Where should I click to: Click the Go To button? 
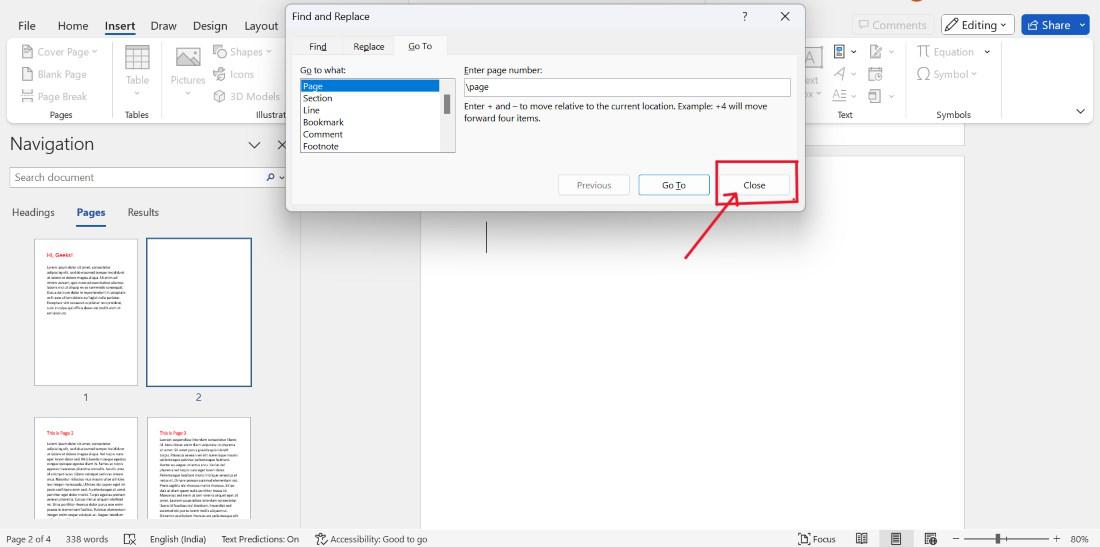(673, 185)
